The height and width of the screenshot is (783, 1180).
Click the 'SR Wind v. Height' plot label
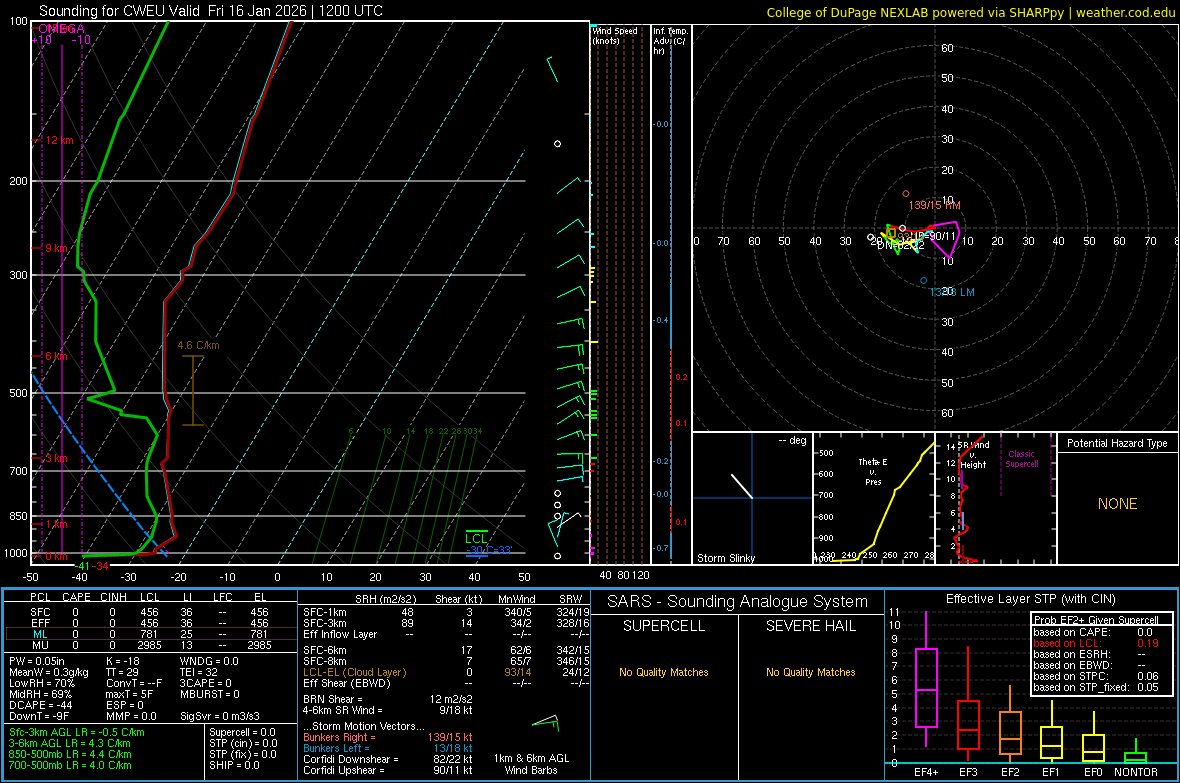tap(973, 455)
